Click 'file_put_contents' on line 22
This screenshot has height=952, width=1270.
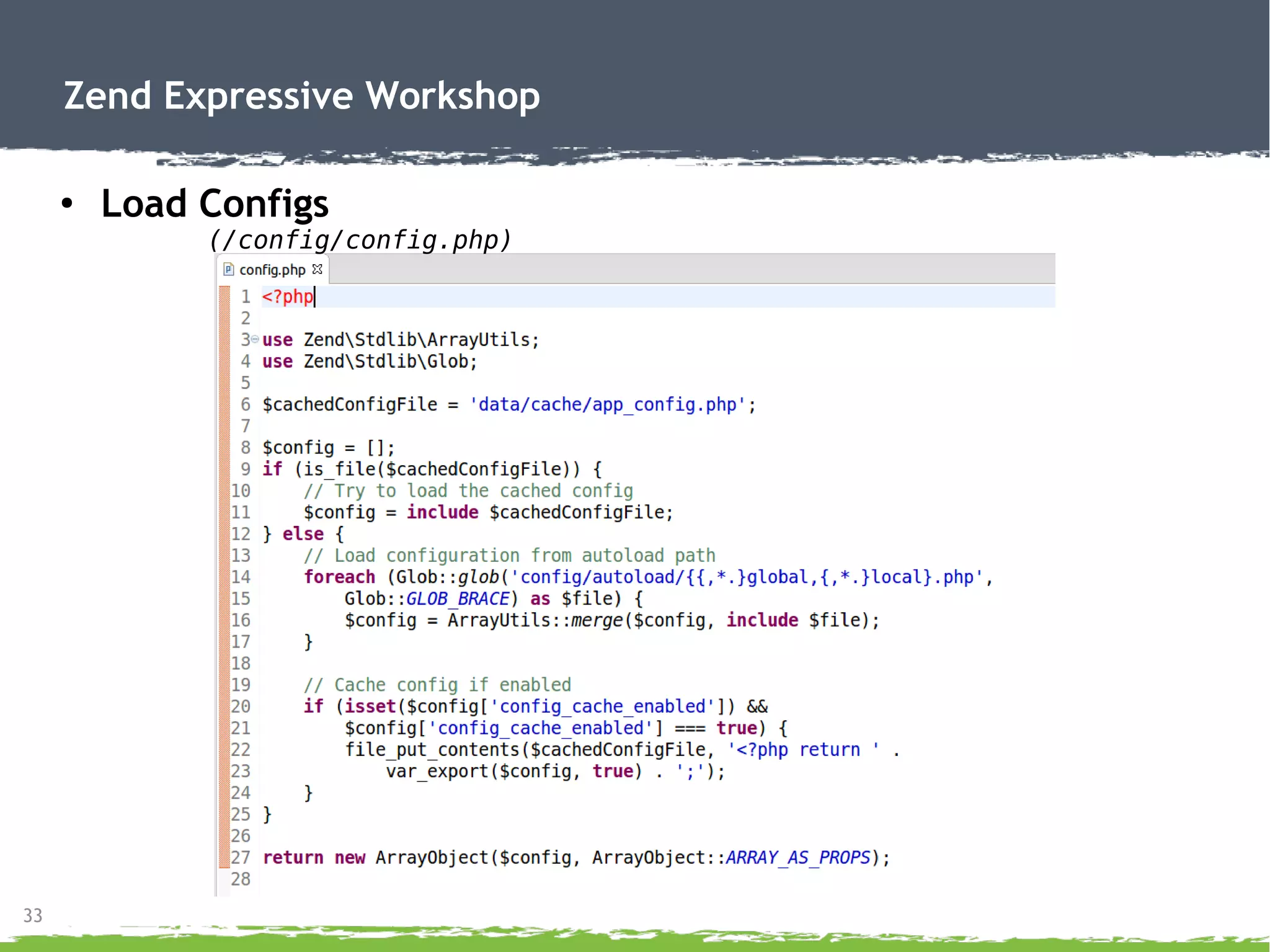click(432, 750)
